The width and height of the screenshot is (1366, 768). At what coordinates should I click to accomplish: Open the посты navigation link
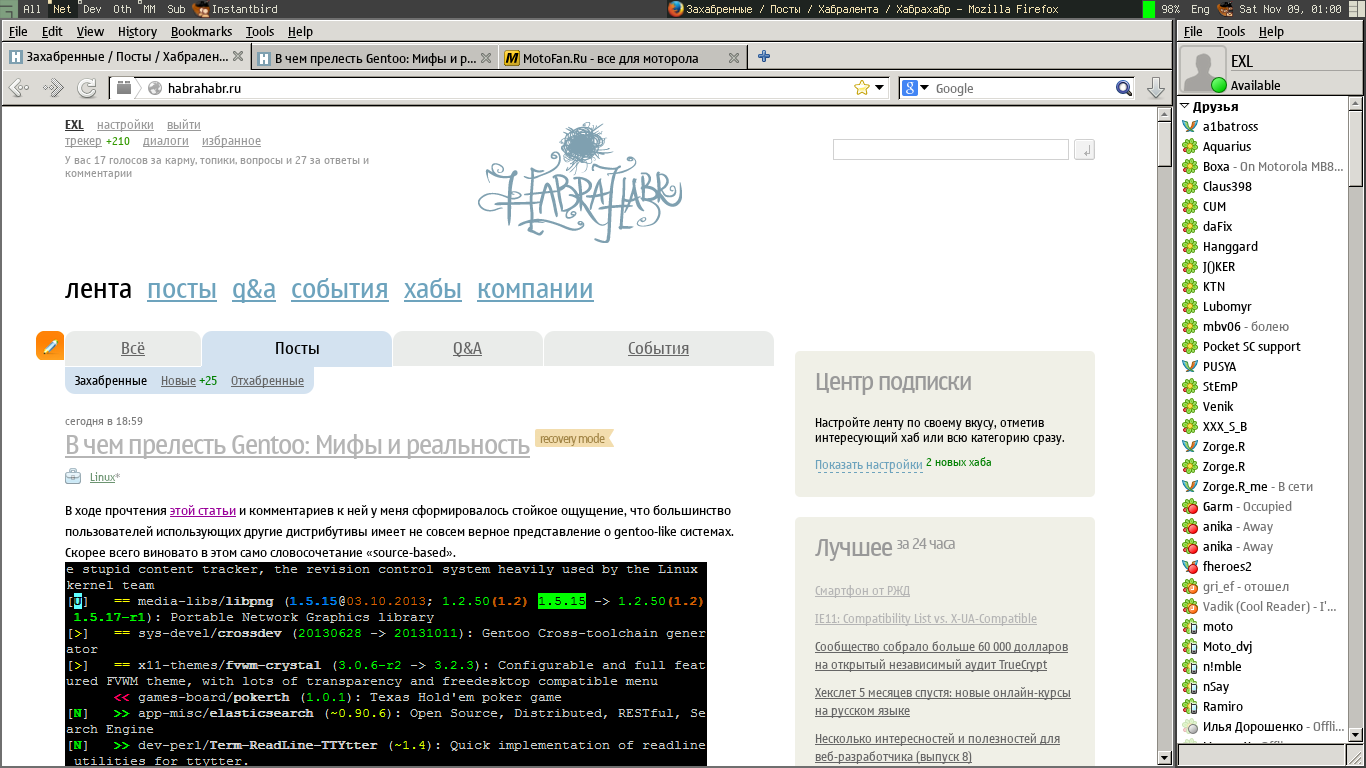[x=182, y=290]
